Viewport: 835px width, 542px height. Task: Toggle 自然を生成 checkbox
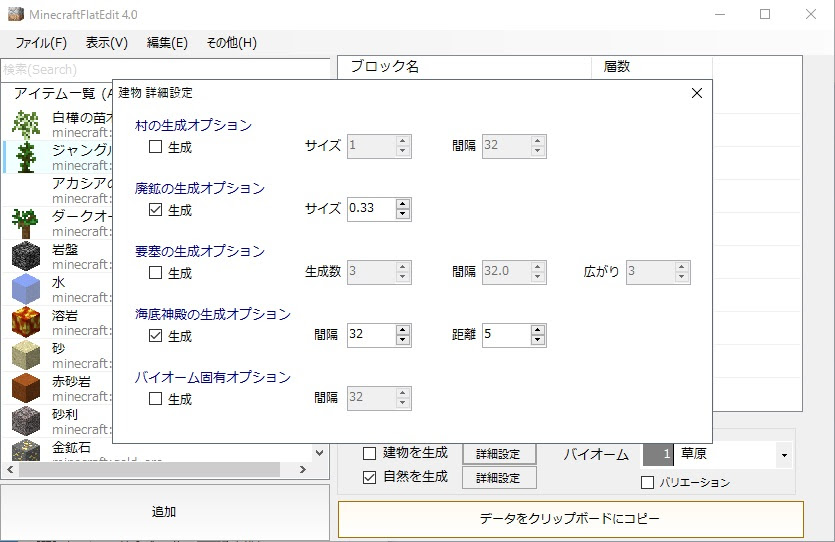tap(370, 477)
